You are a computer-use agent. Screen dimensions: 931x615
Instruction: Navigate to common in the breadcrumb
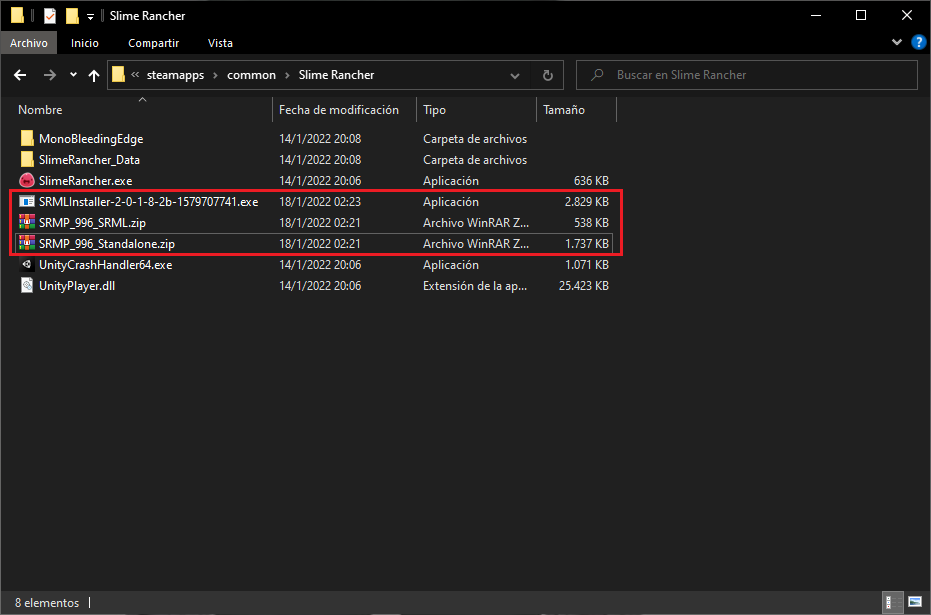click(251, 75)
